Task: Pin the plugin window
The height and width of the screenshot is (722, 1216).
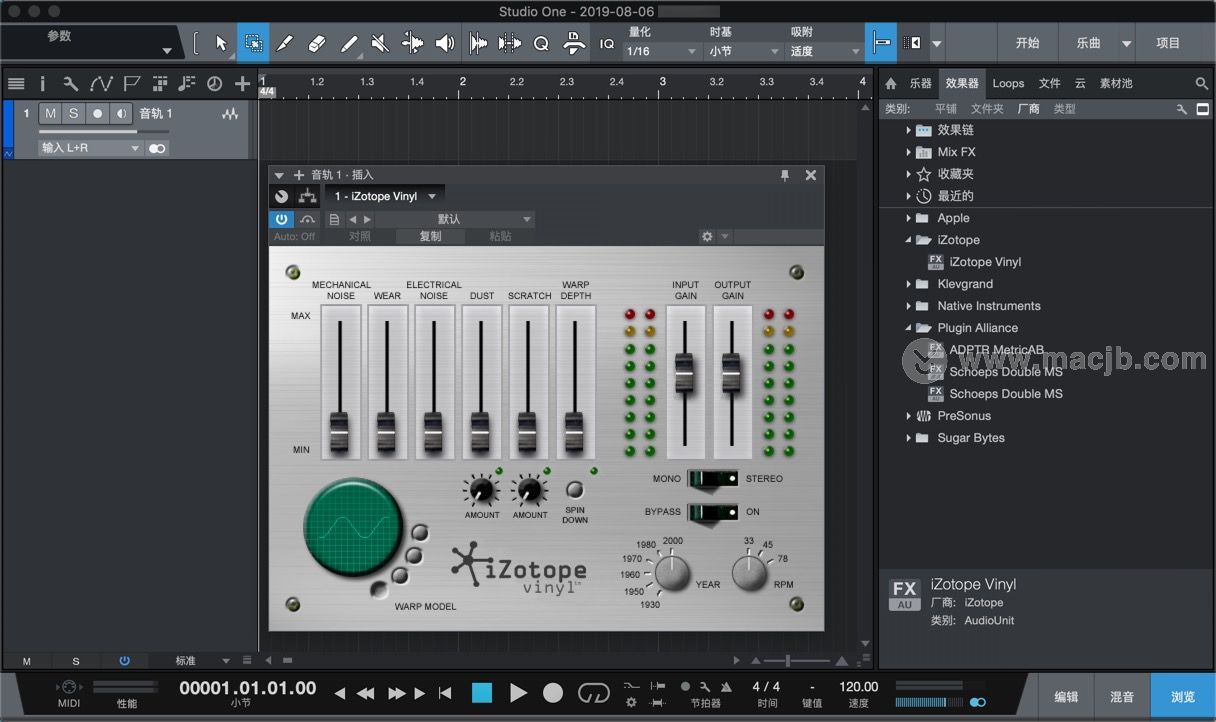Action: tap(785, 175)
